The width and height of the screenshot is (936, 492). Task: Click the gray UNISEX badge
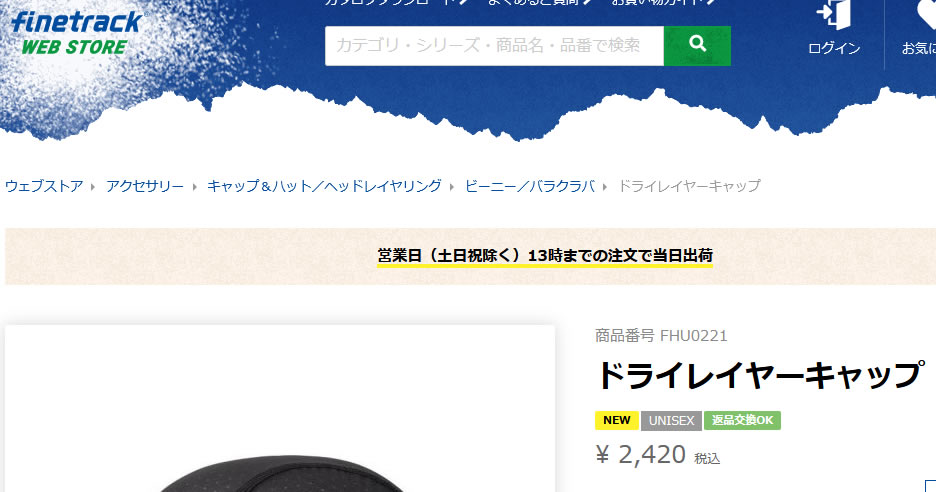tap(672, 420)
